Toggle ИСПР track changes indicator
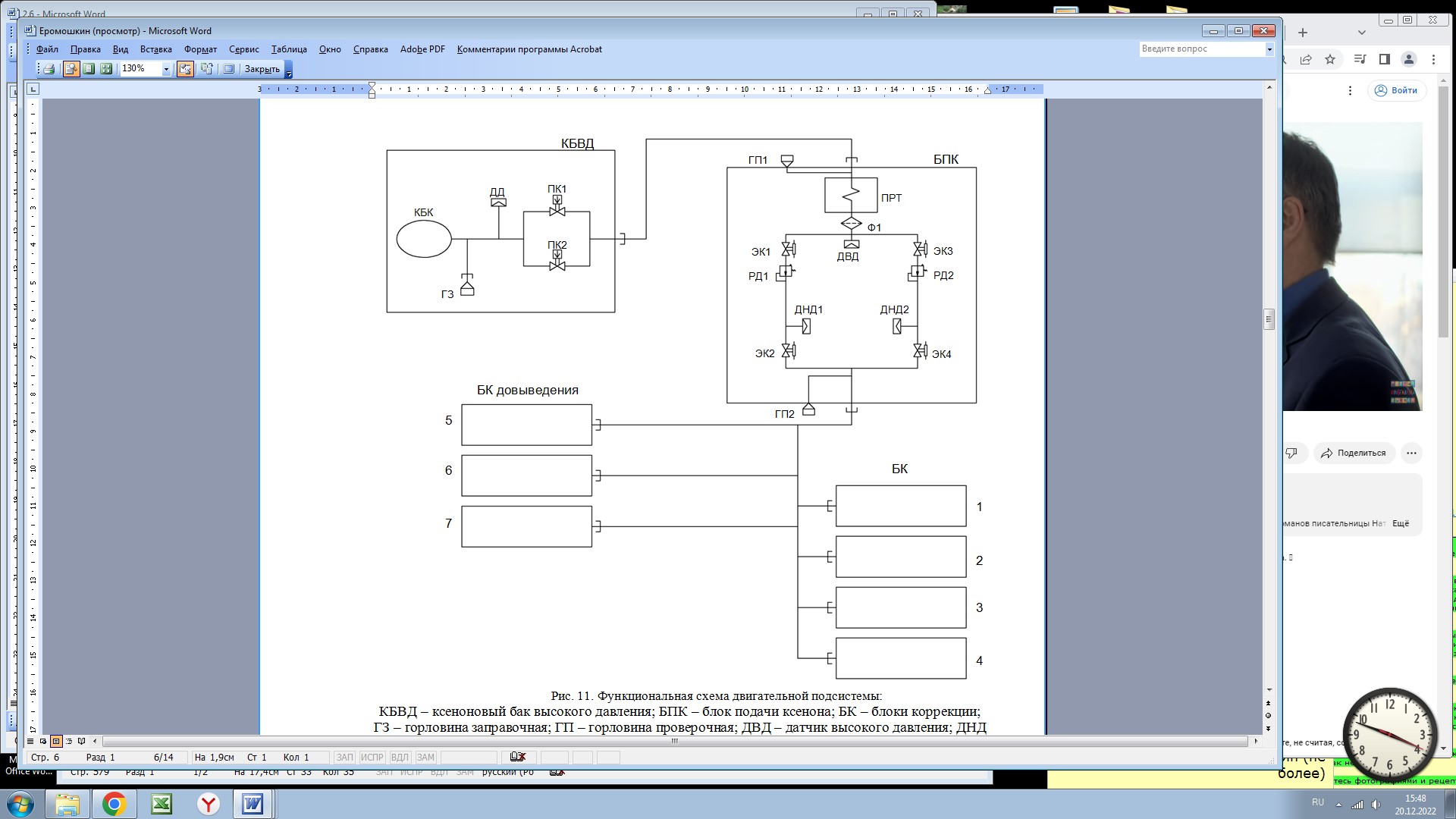The width and height of the screenshot is (1456, 819). [372, 757]
